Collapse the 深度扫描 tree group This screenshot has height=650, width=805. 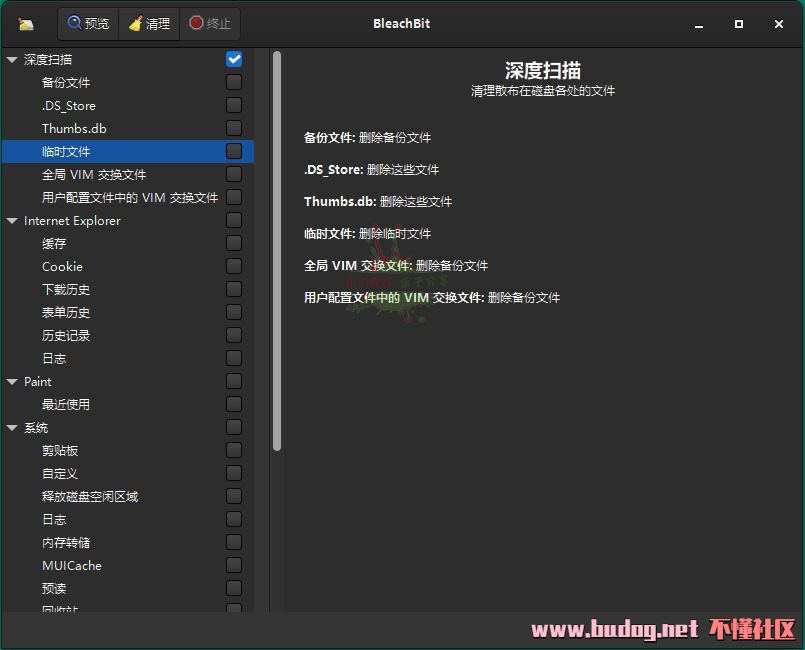[12, 60]
